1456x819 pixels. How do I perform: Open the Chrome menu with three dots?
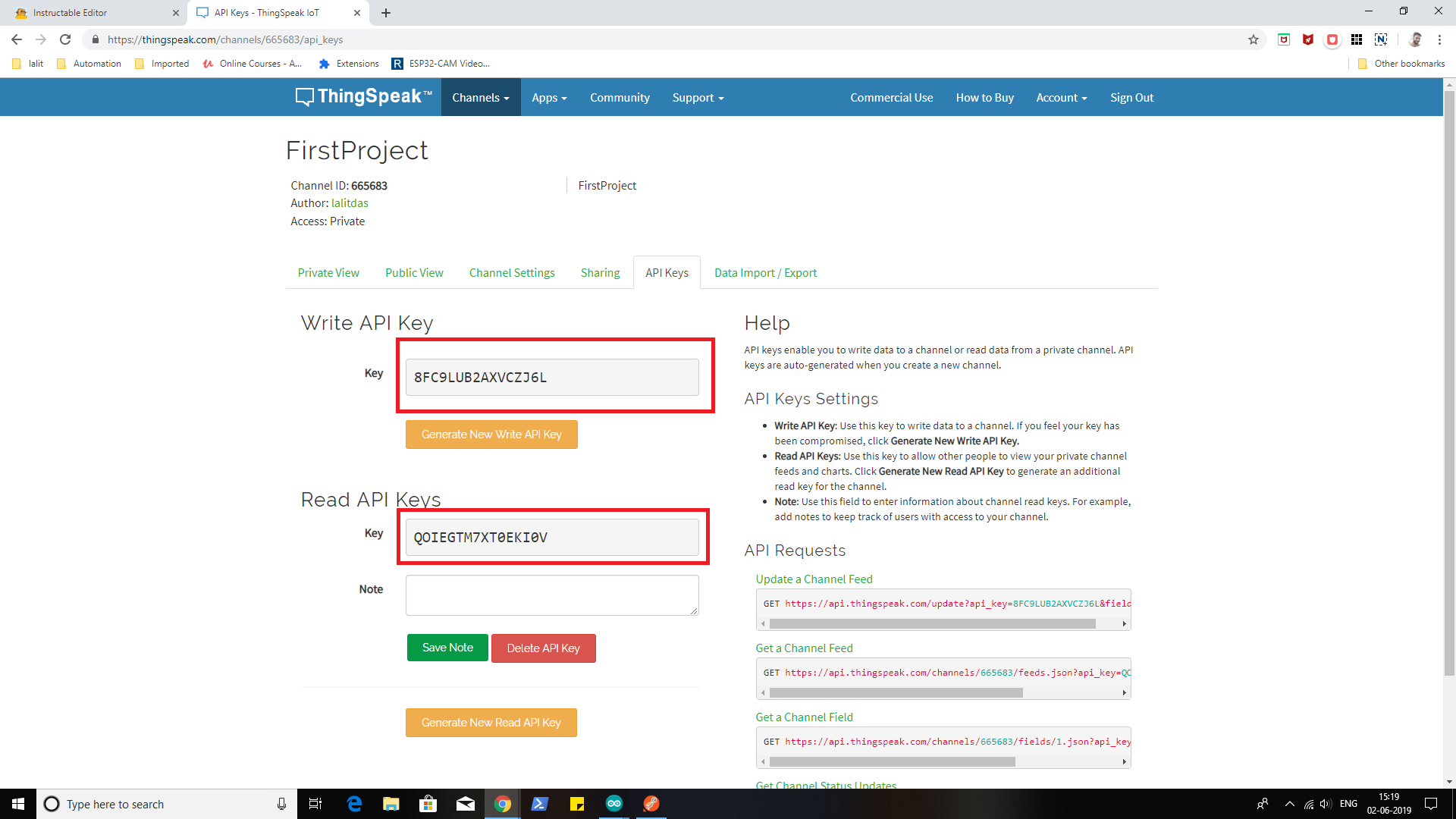1439,39
